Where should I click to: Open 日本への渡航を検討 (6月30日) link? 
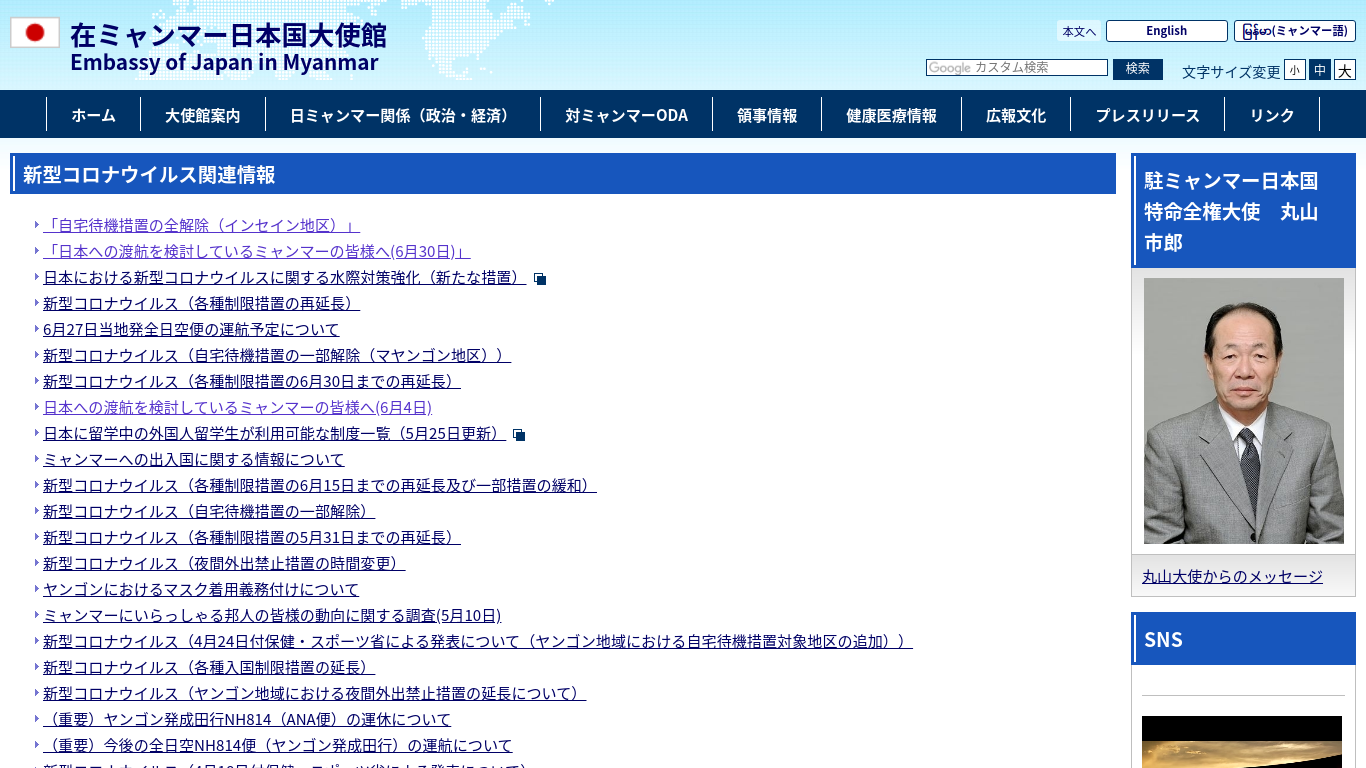tap(256, 251)
